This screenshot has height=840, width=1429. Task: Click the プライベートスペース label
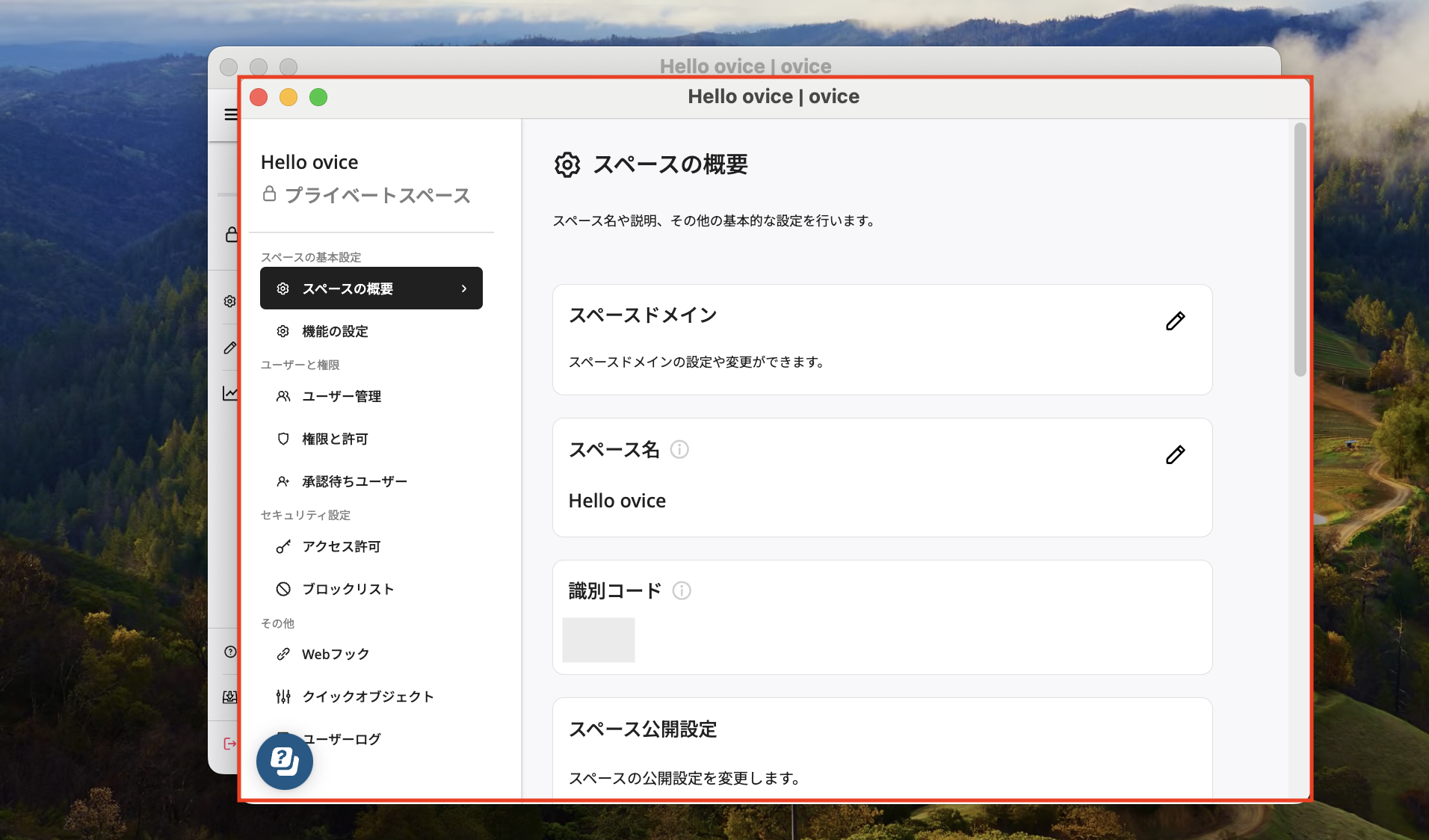point(377,195)
